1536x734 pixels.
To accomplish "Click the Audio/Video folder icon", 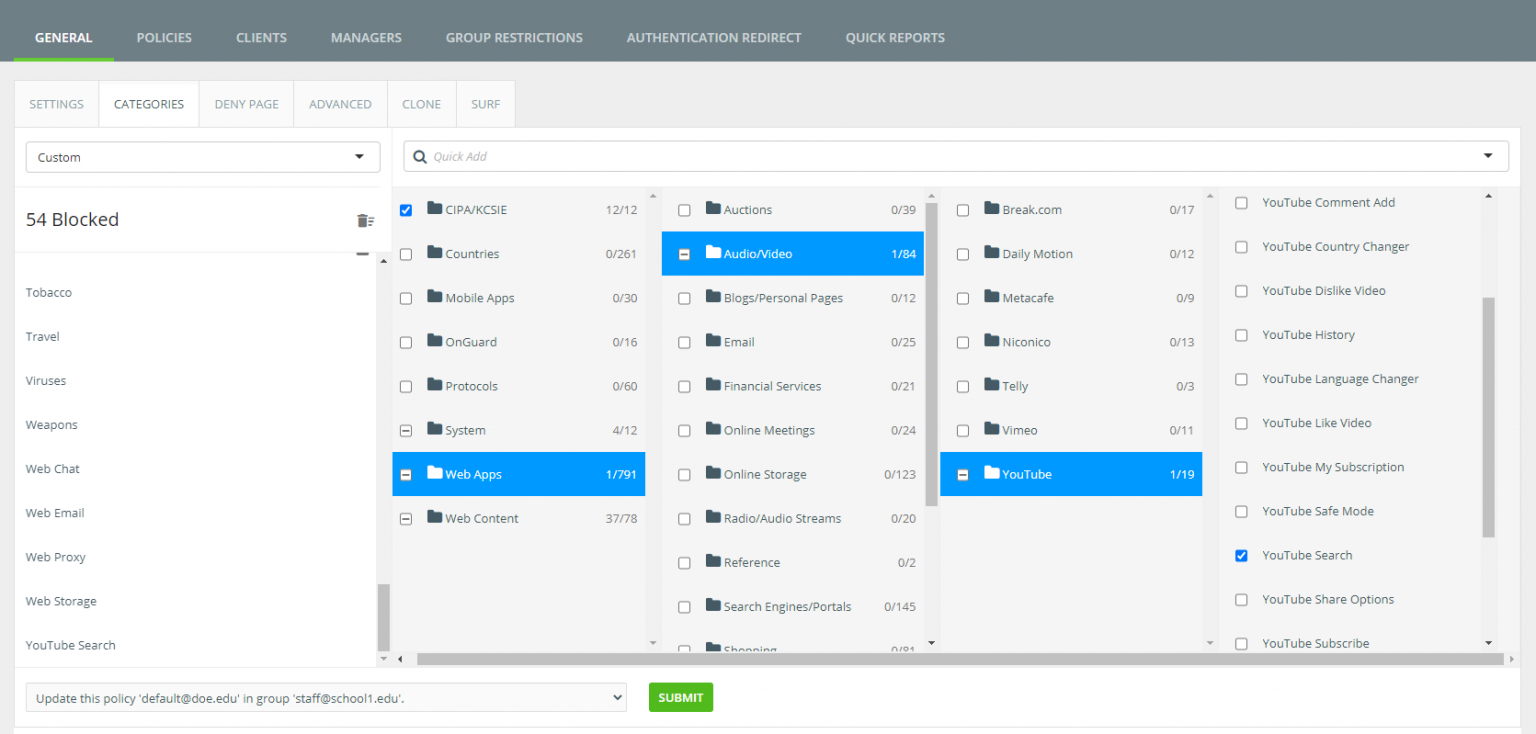I will click(x=714, y=253).
